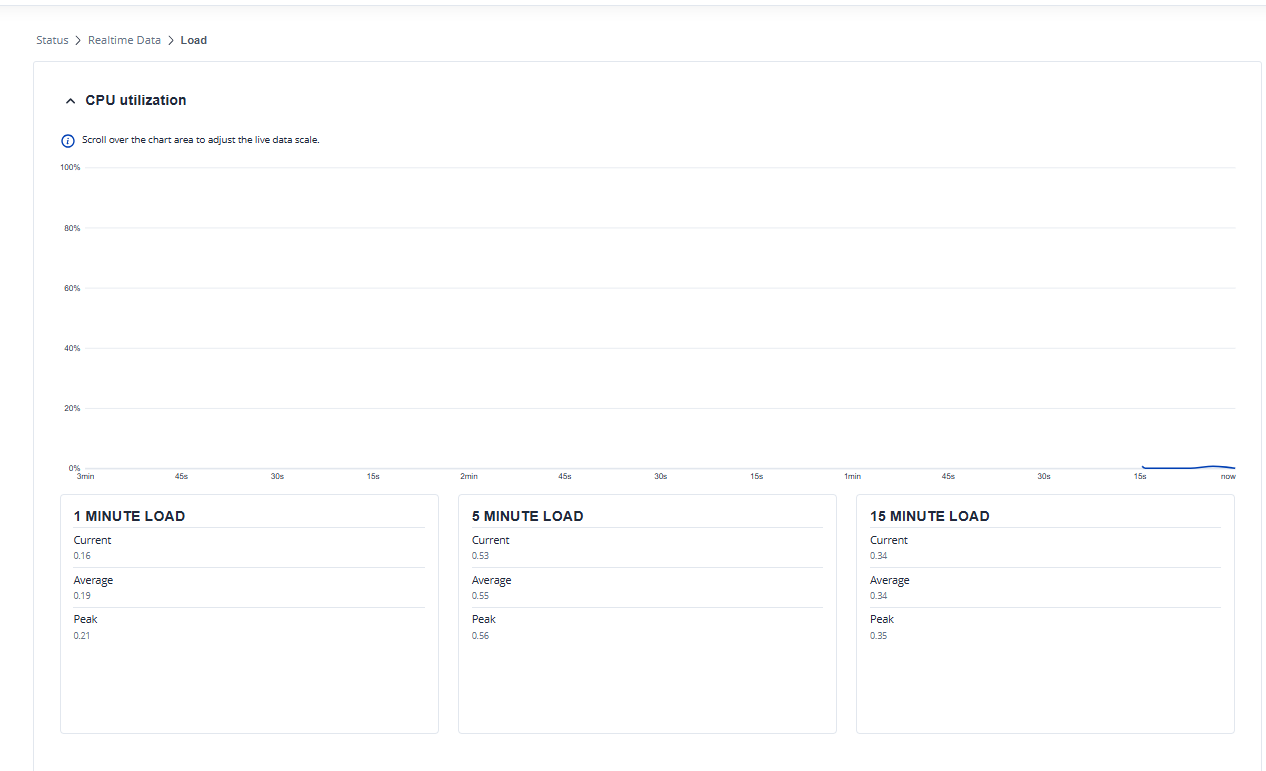Click the 60% axis label
The width and height of the screenshot is (1266, 771).
coord(72,288)
